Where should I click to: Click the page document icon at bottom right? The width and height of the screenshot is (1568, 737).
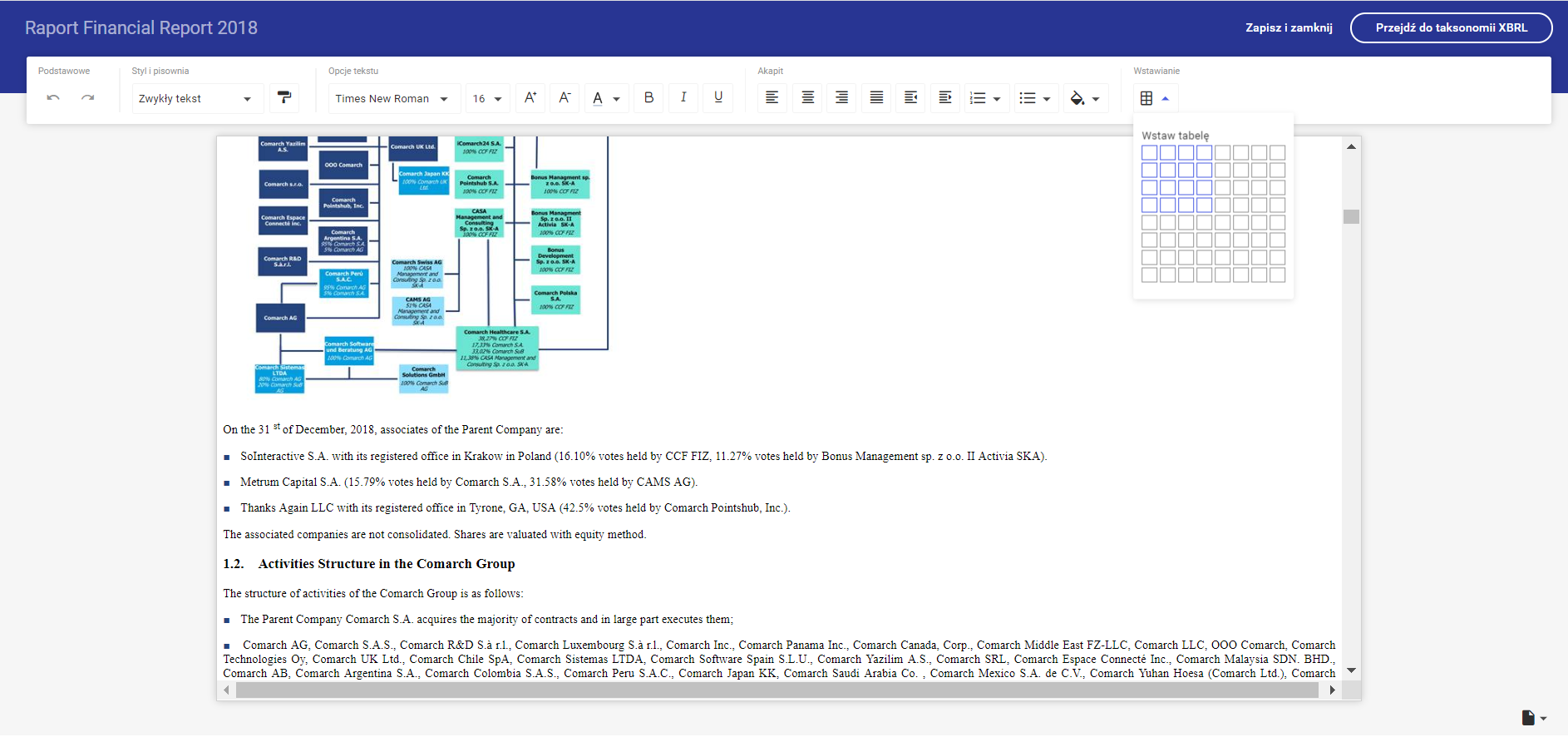pos(1528,718)
